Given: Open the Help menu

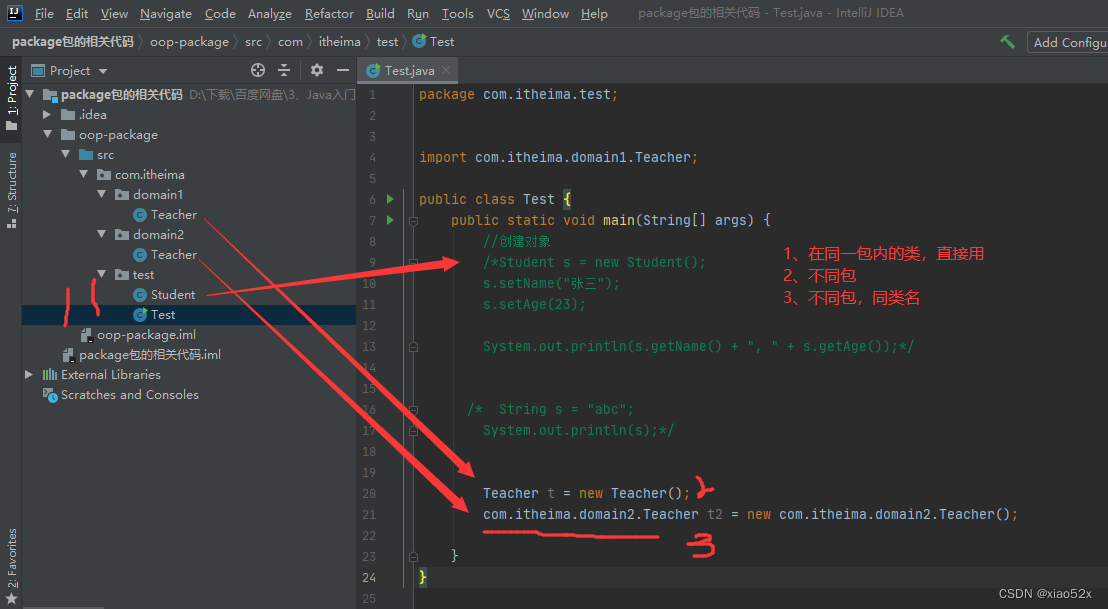Looking at the screenshot, I should [594, 13].
